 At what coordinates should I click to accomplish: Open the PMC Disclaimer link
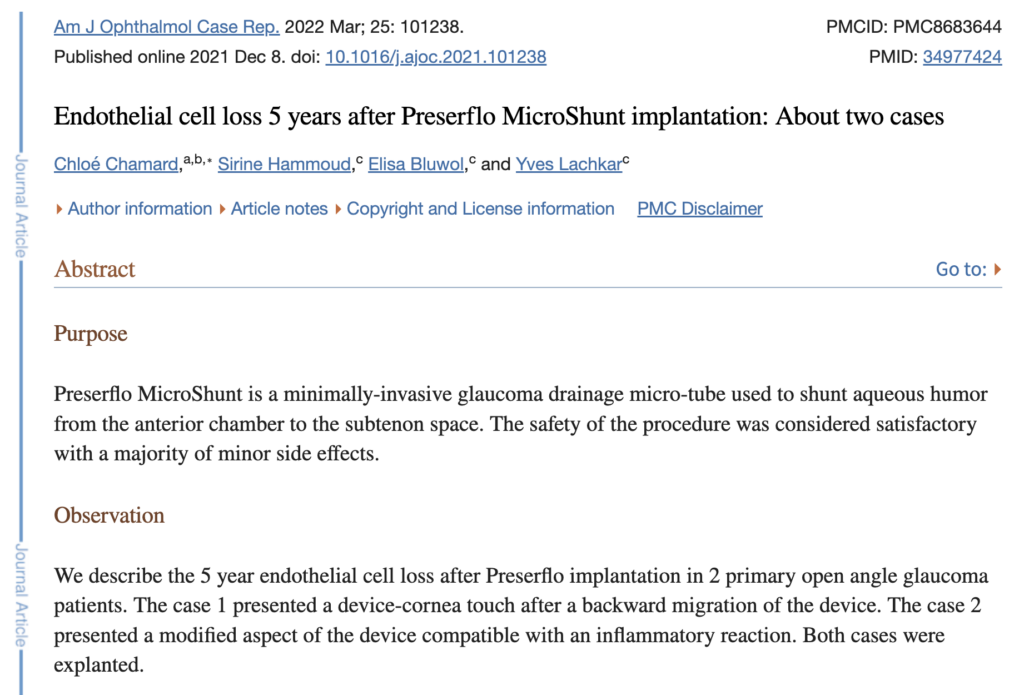(700, 209)
